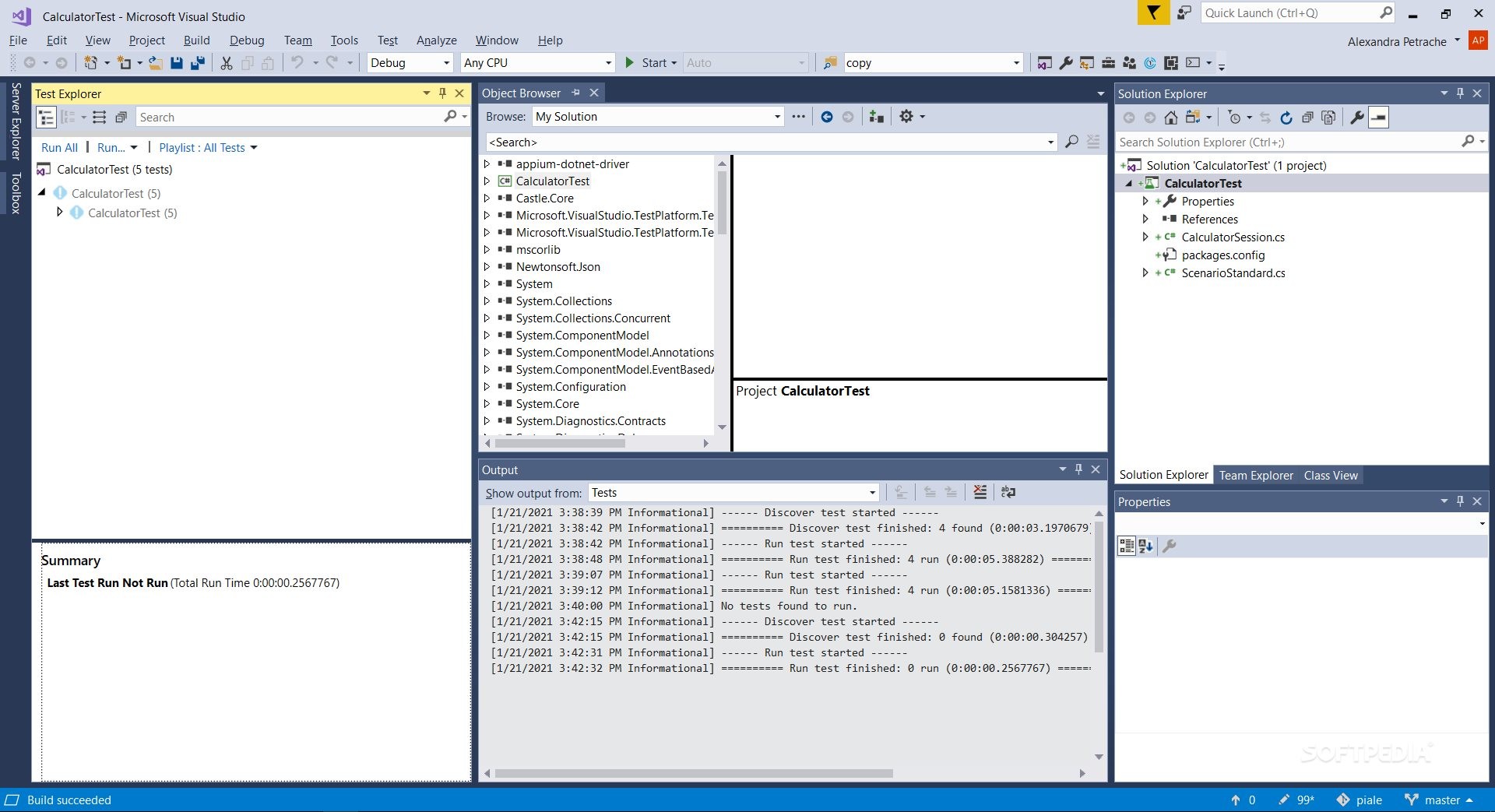Expand the Run... dropdown arrow
Image resolution: width=1495 pixels, height=812 pixels.
point(134,148)
